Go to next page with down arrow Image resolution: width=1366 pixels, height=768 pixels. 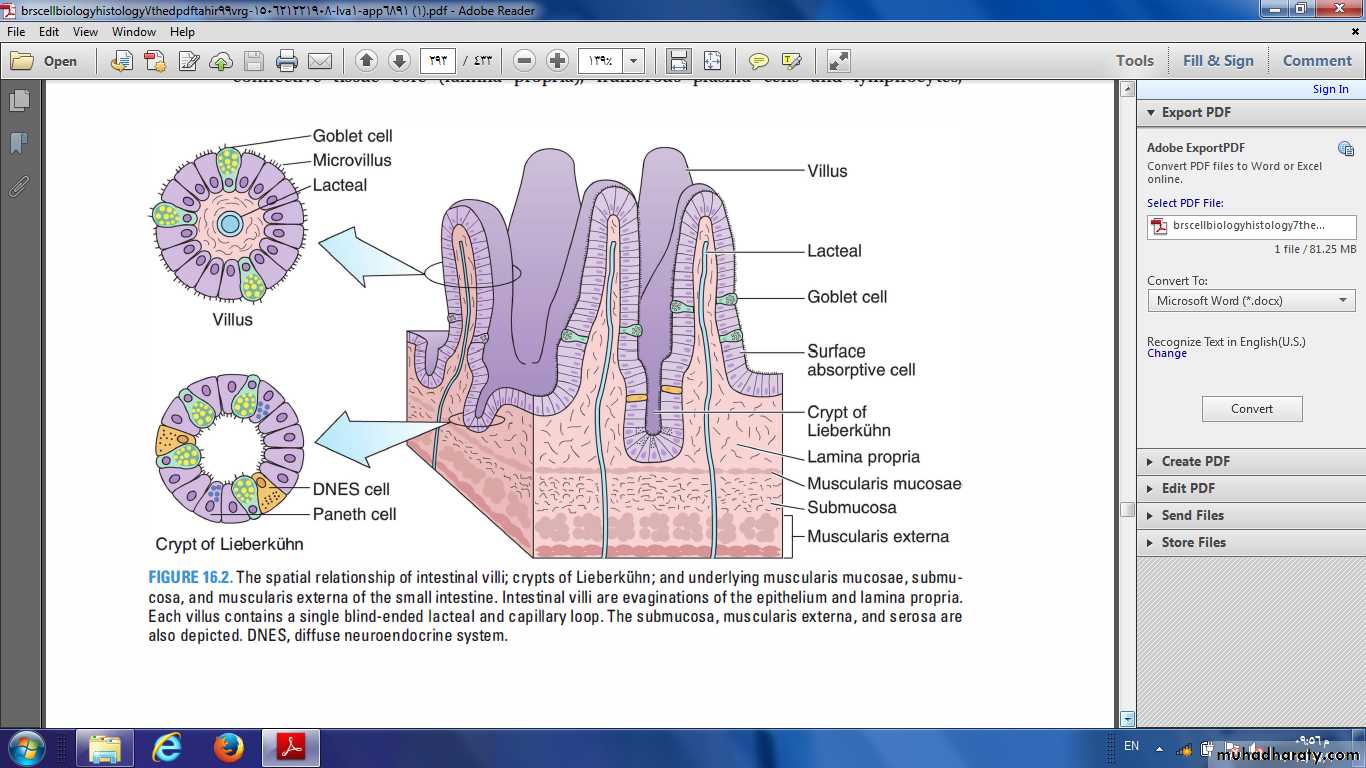tap(398, 61)
